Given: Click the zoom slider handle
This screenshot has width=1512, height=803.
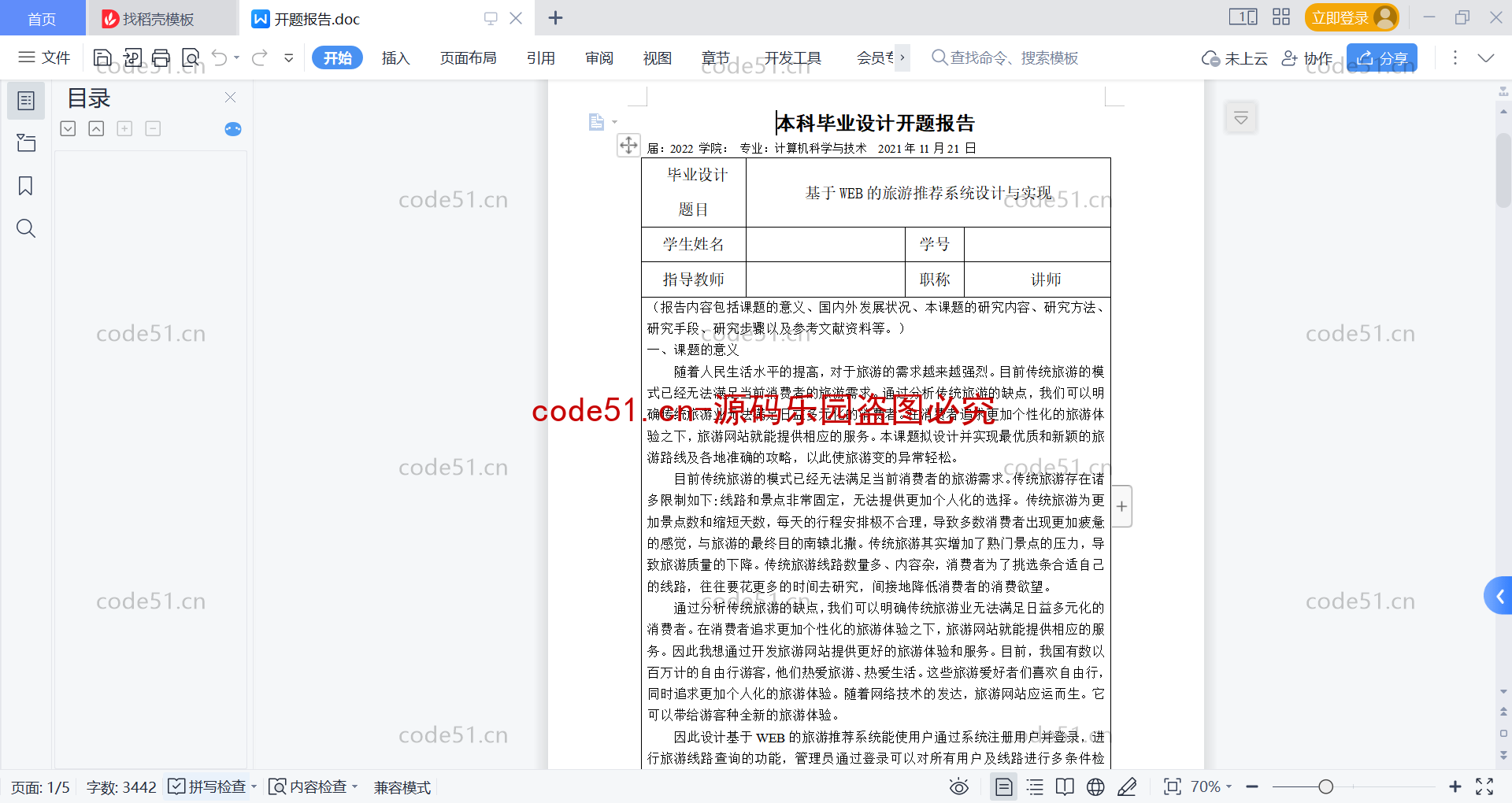Looking at the screenshot, I should coord(1326,786).
